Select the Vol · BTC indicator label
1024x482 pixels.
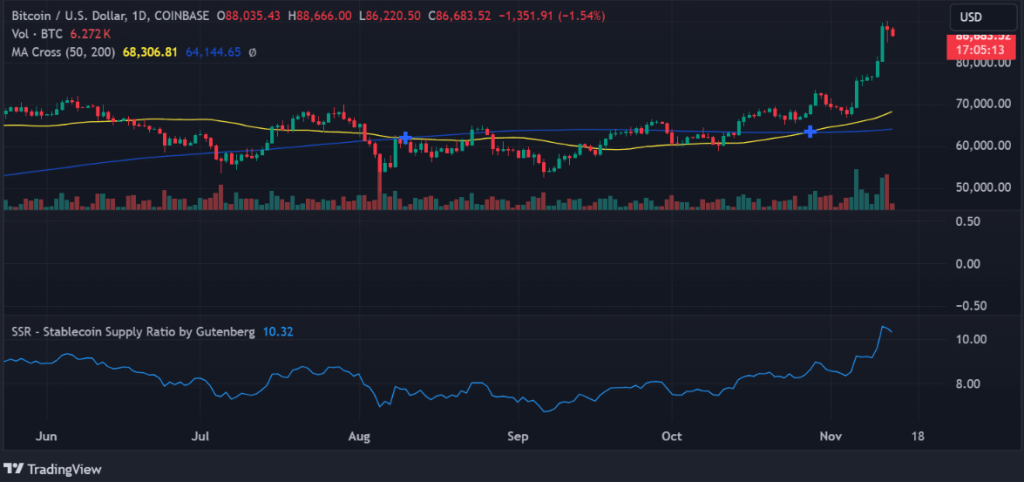[x=37, y=34]
